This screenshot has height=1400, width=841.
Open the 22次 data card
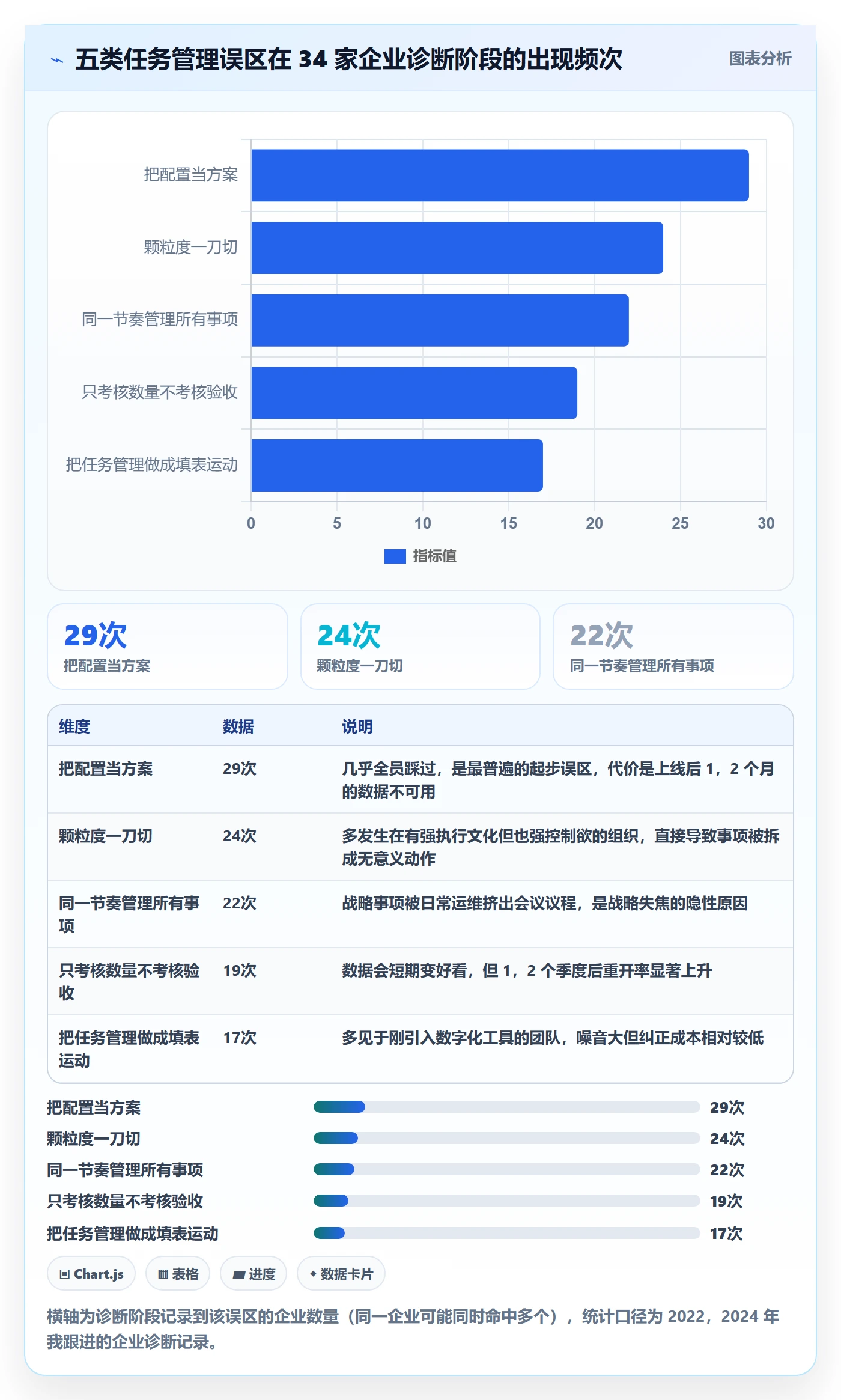point(673,647)
